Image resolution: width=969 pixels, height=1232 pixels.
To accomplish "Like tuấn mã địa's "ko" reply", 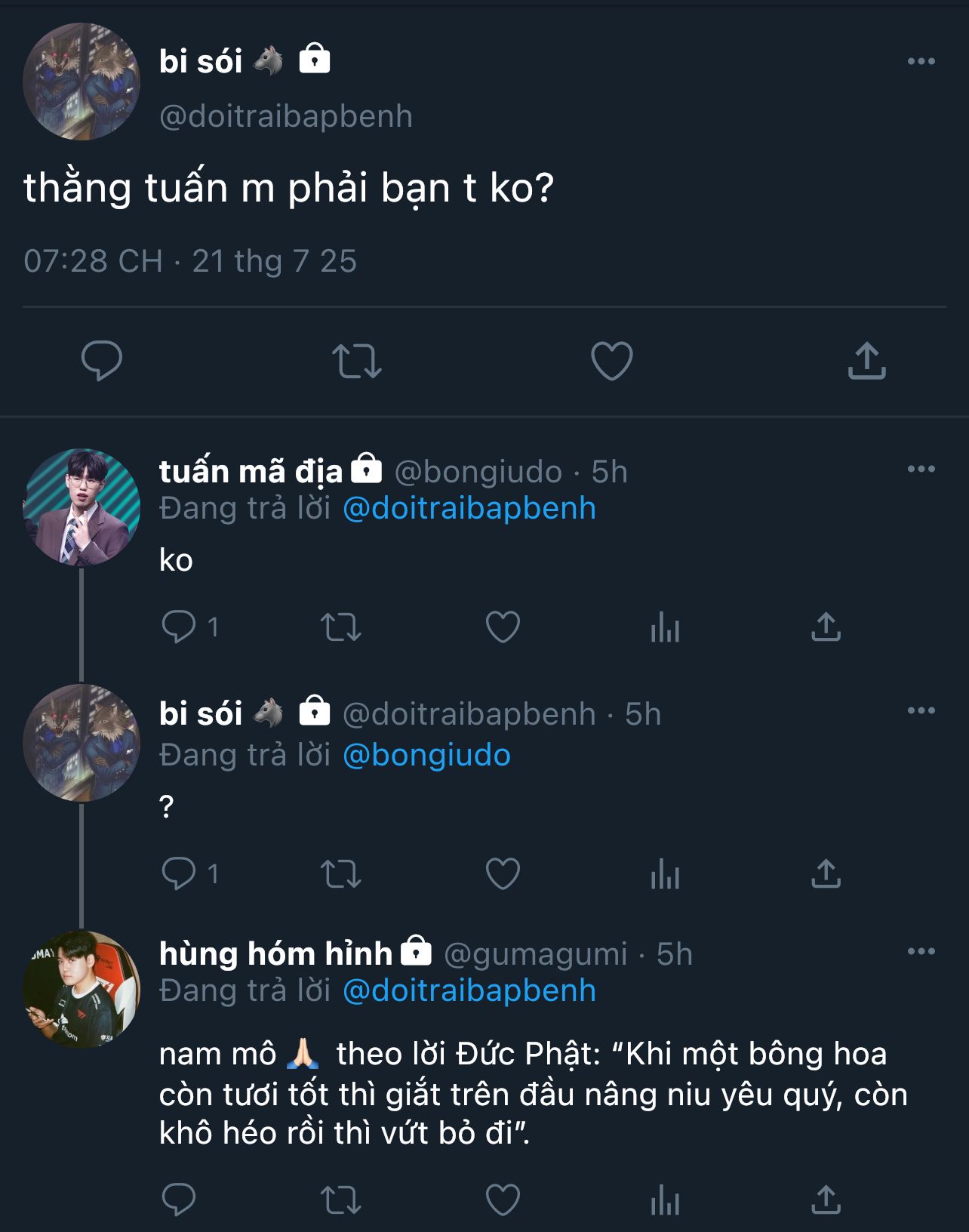I will point(503,627).
